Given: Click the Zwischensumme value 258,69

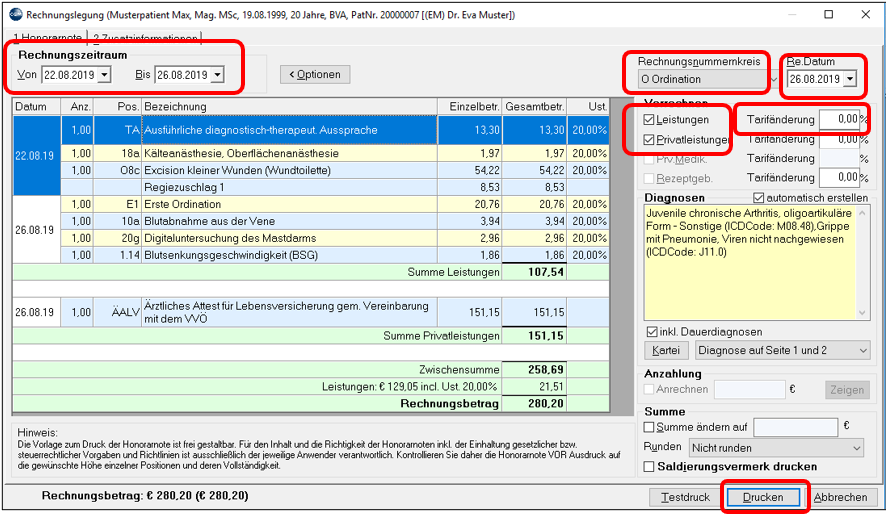Looking at the screenshot, I should pos(546,370).
